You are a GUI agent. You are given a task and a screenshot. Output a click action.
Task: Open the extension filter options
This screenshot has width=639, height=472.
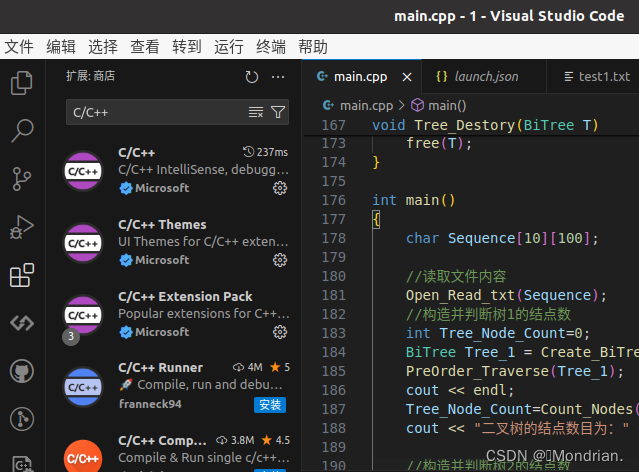tap(278, 112)
